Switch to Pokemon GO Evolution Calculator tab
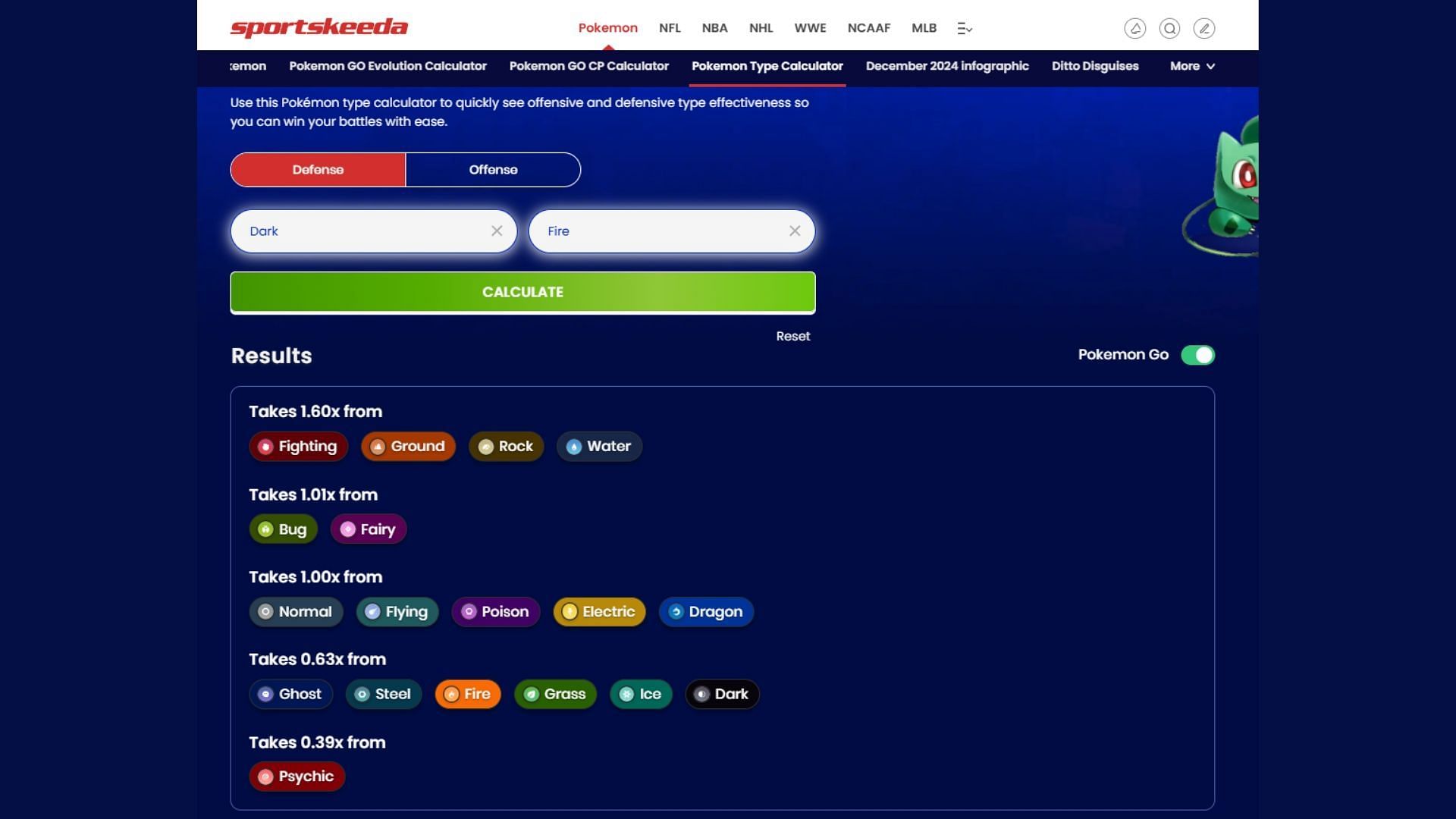Viewport: 1456px width, 819px height. click(x=389, y=65)
